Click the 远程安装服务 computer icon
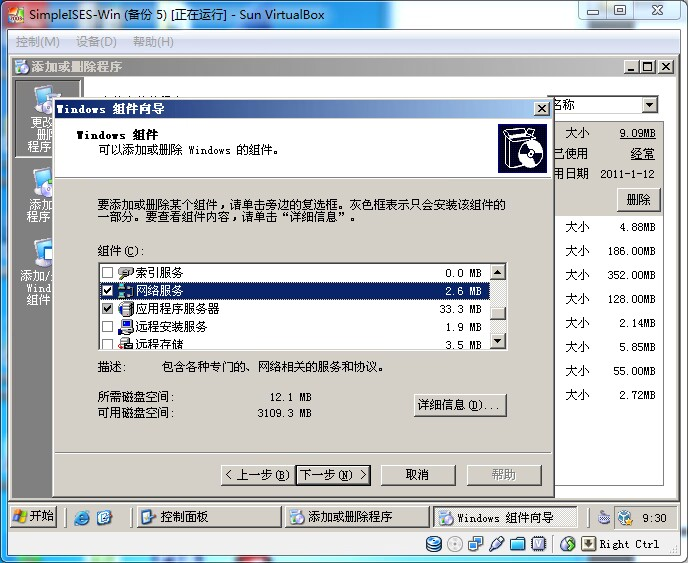 125,326
